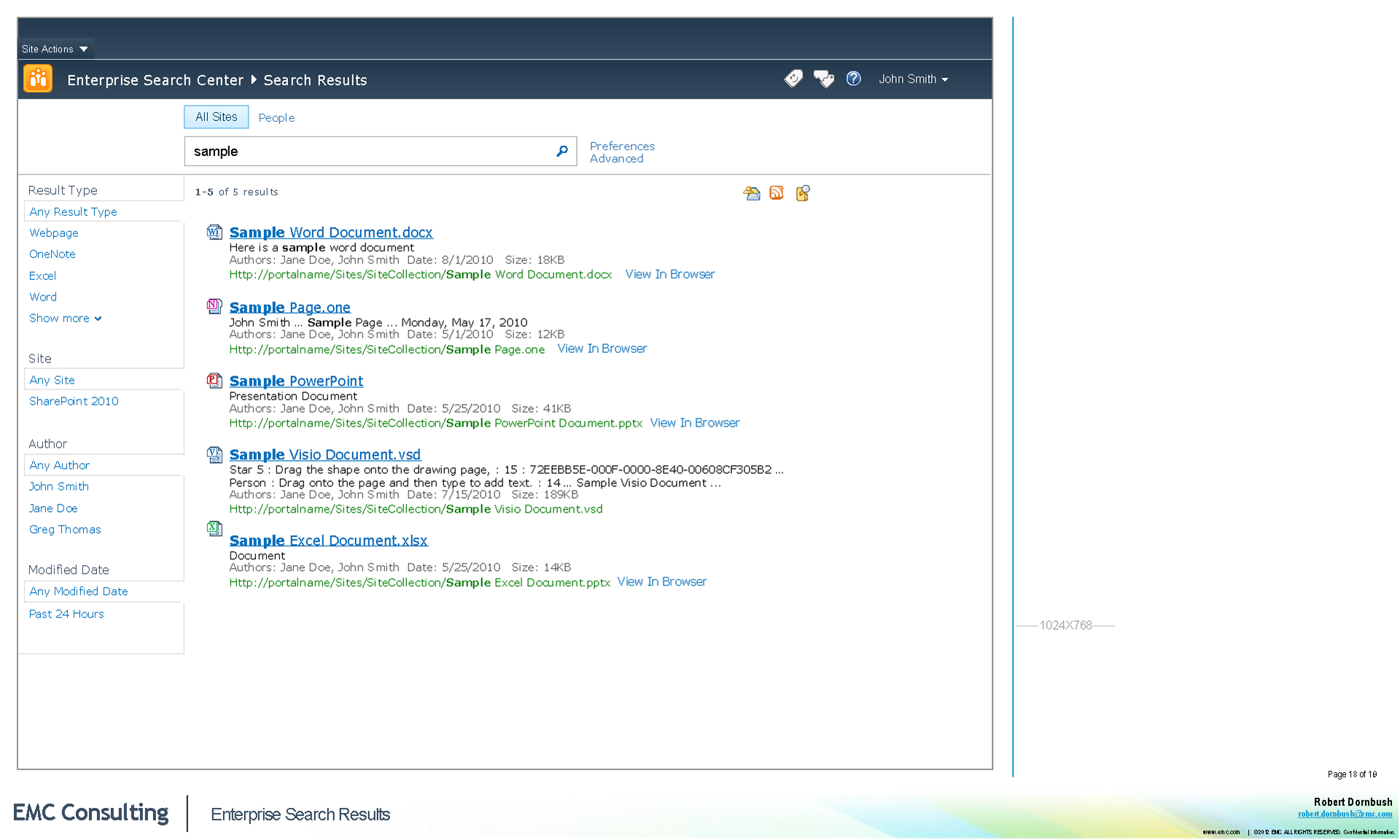This screenshot has height=840, width=1400.
Task: Click the tags and notes icon
Action: pyautogui.click(x=823, y=79)
